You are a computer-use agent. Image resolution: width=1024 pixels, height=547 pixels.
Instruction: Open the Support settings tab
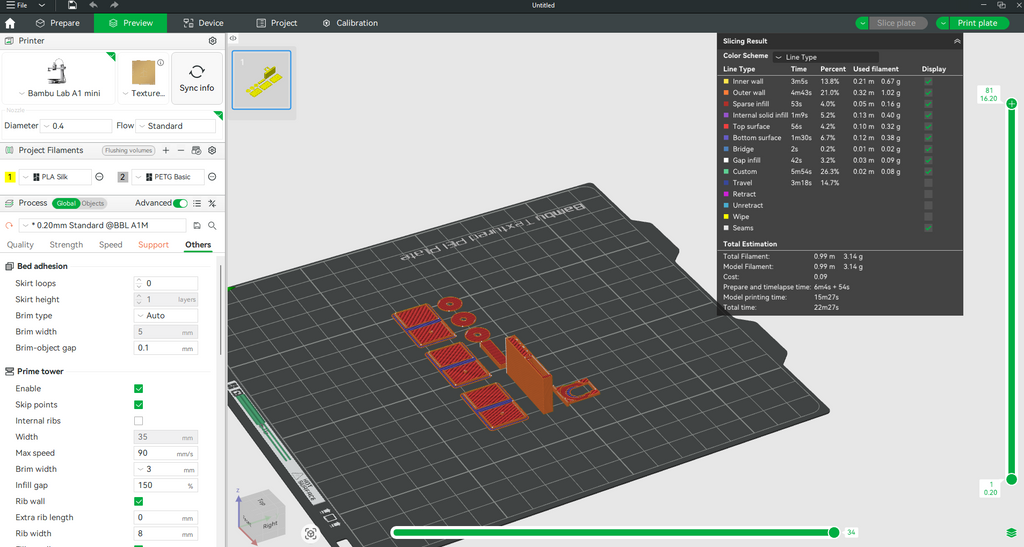[153, 245]
